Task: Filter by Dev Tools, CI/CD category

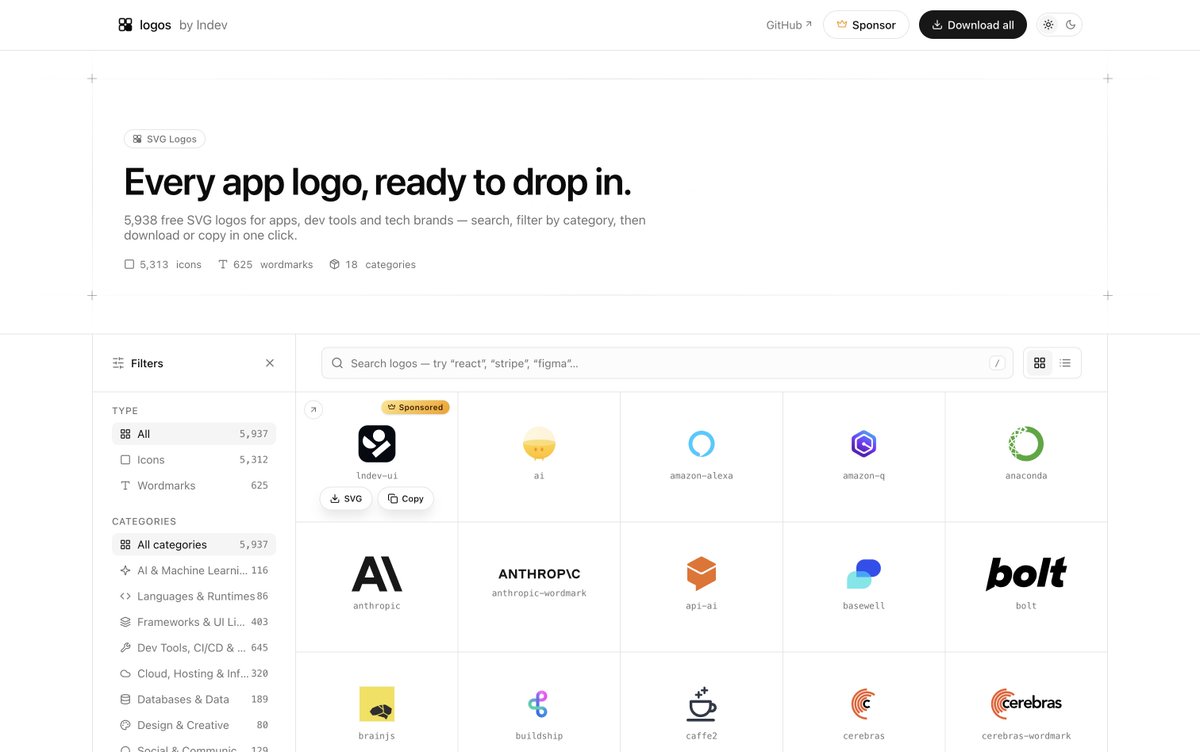Action: (x=194, y=648)
